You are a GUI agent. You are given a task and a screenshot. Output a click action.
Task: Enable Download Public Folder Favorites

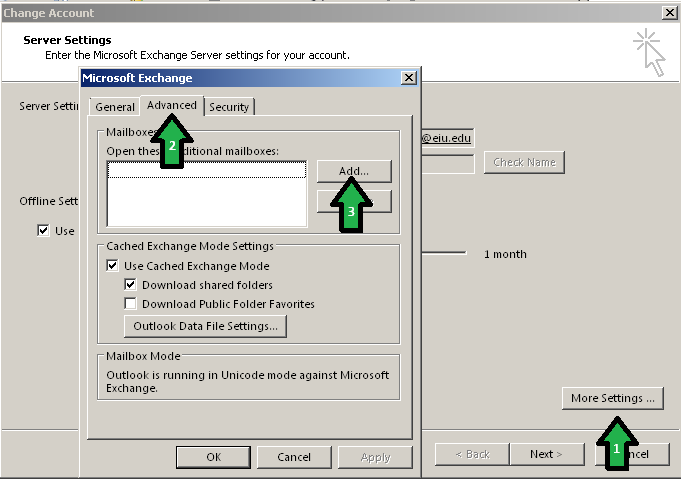point(131,304)
